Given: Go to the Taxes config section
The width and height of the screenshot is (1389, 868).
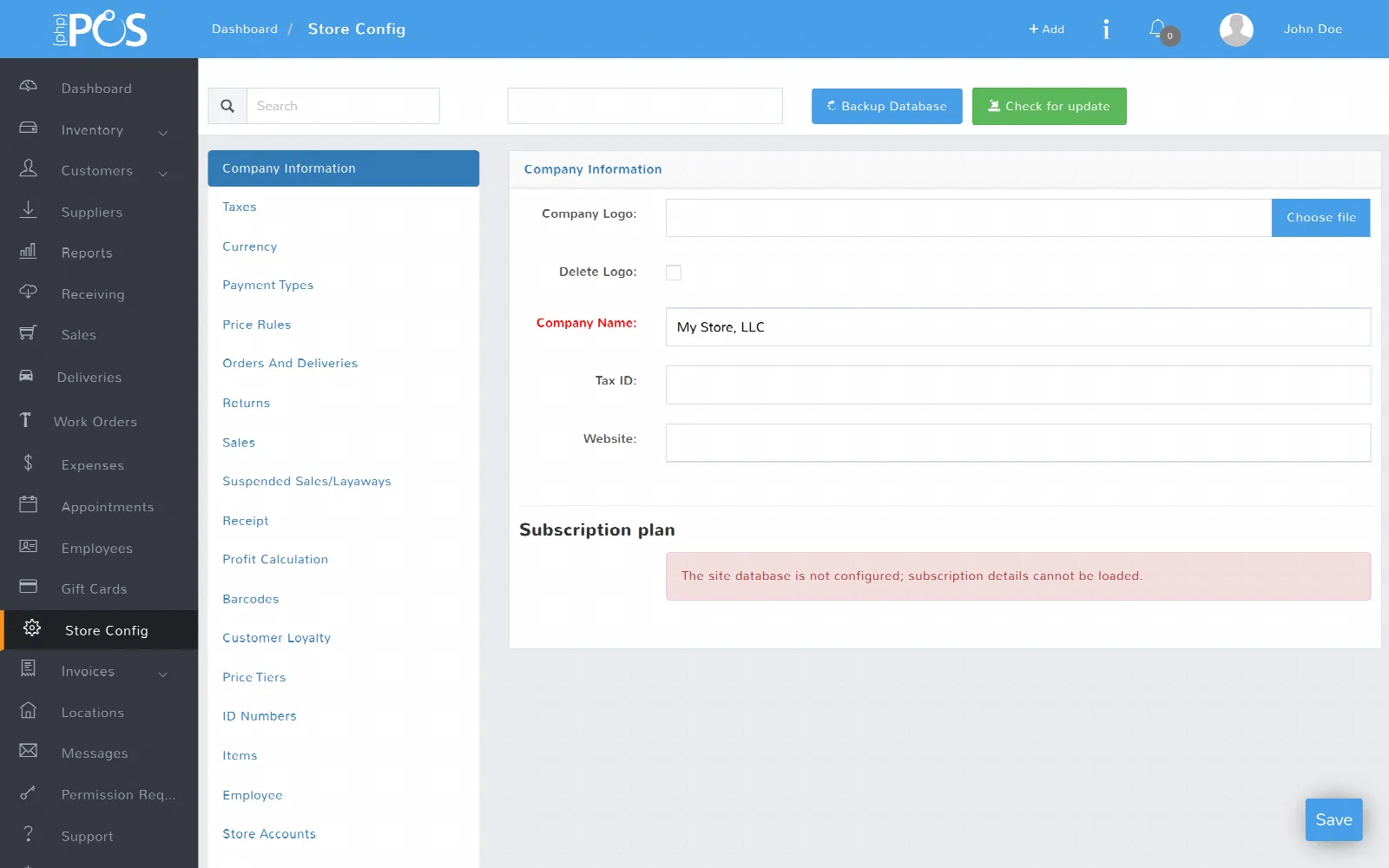Looking at the screenshot, I should tap(240, 207).
